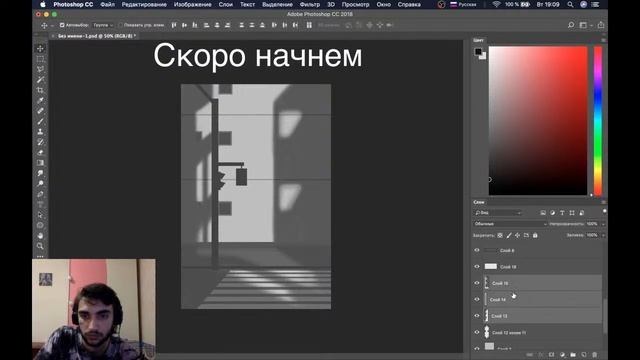Open the Фильтр menu

coord(310,4)
